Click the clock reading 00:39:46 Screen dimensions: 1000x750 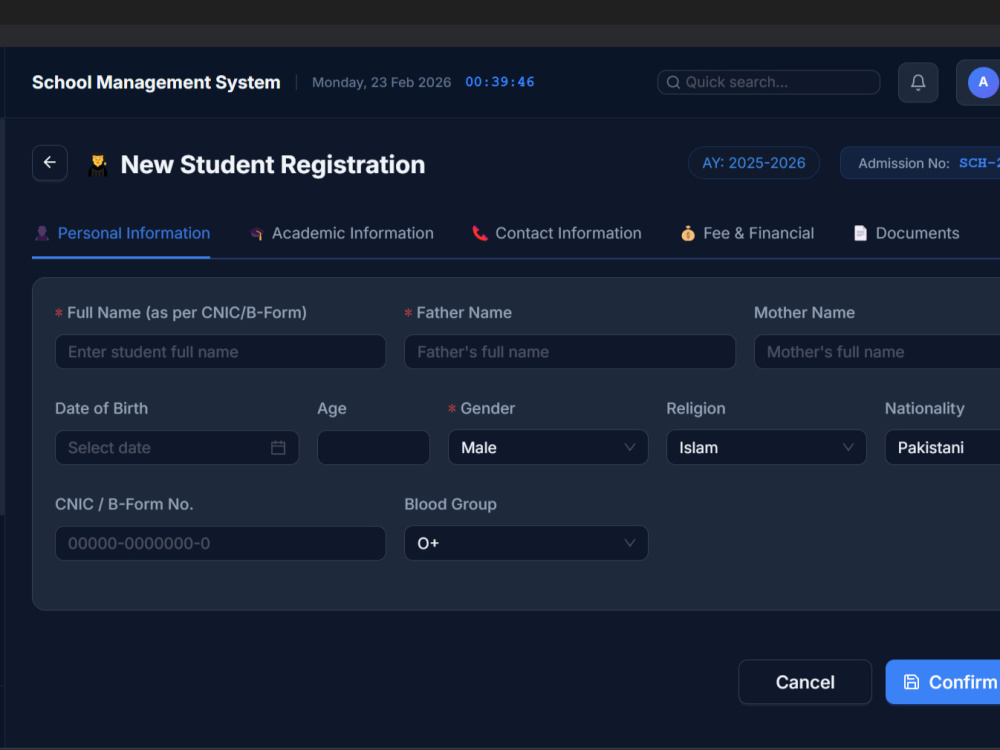[x=499, y=82]
